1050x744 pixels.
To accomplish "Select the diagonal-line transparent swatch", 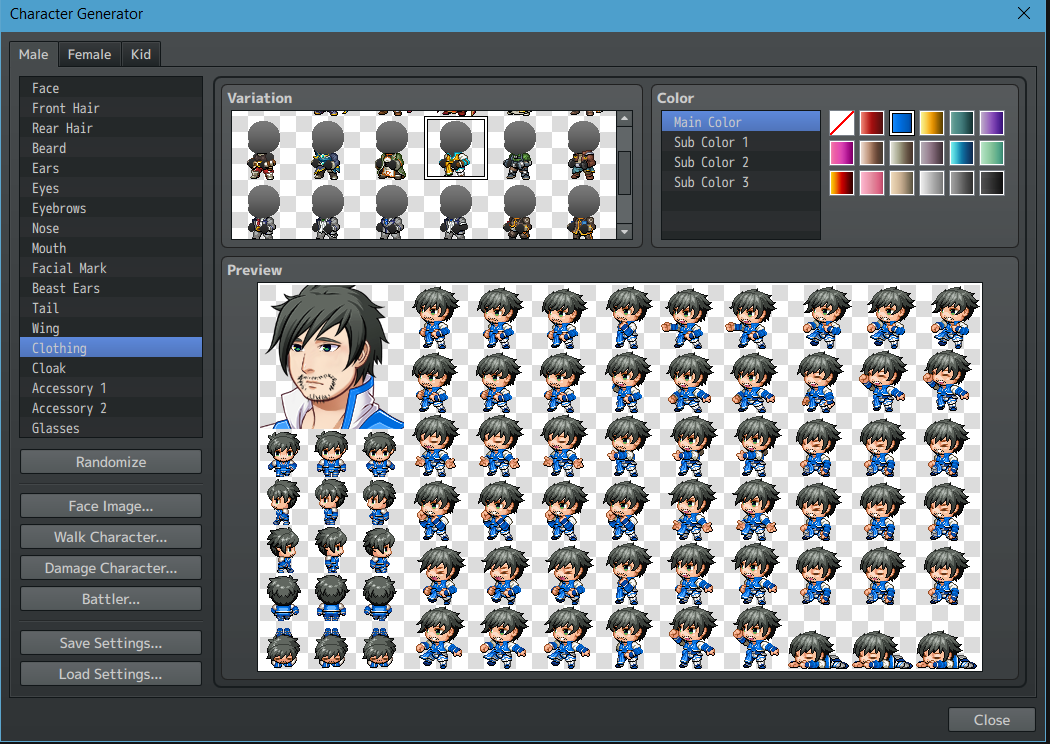I will click(840, 122).
